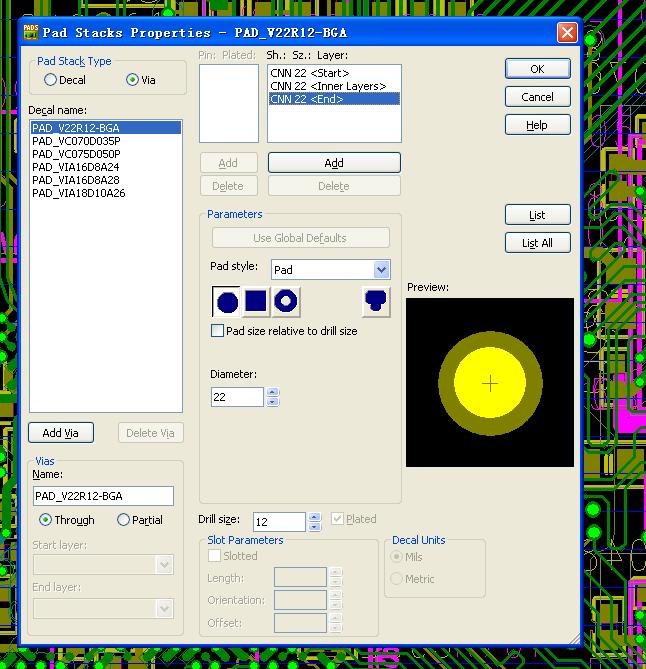The image size is (646, 669).
Task: Select the square pad shape icon
Action: click(256, 302)
